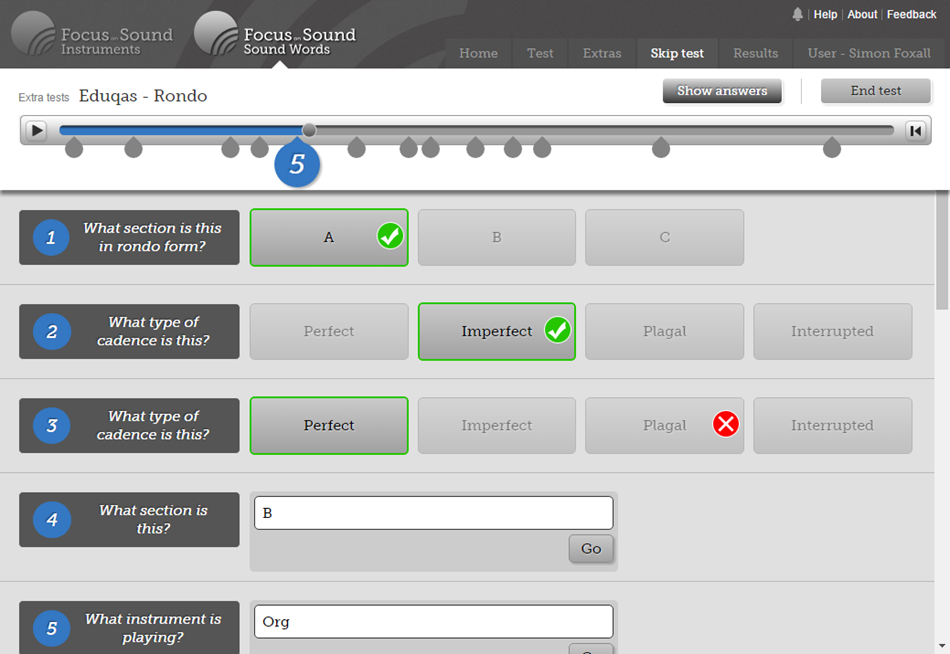The height and width of the screenshot is (654, 950).
Task: Click the played blue part of audio progress bar
Action: point(181,130)
